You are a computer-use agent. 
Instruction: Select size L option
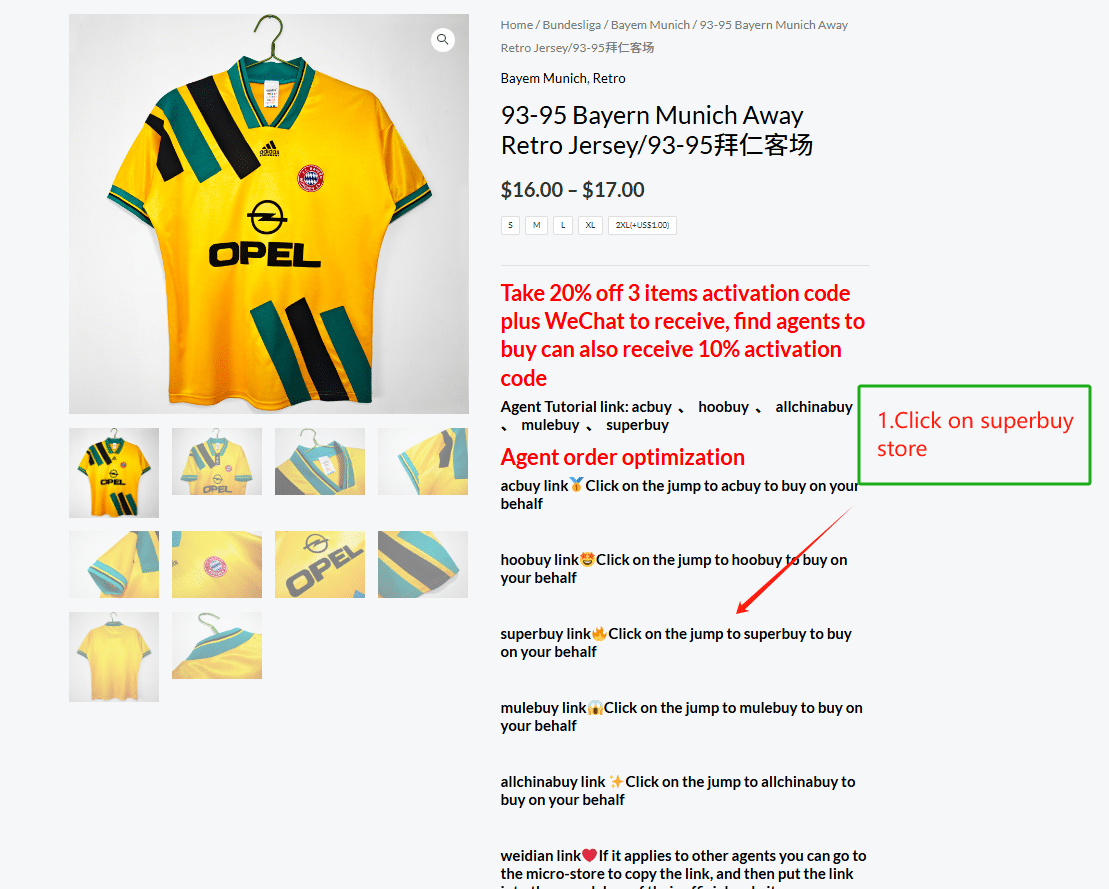click(563, 226)
